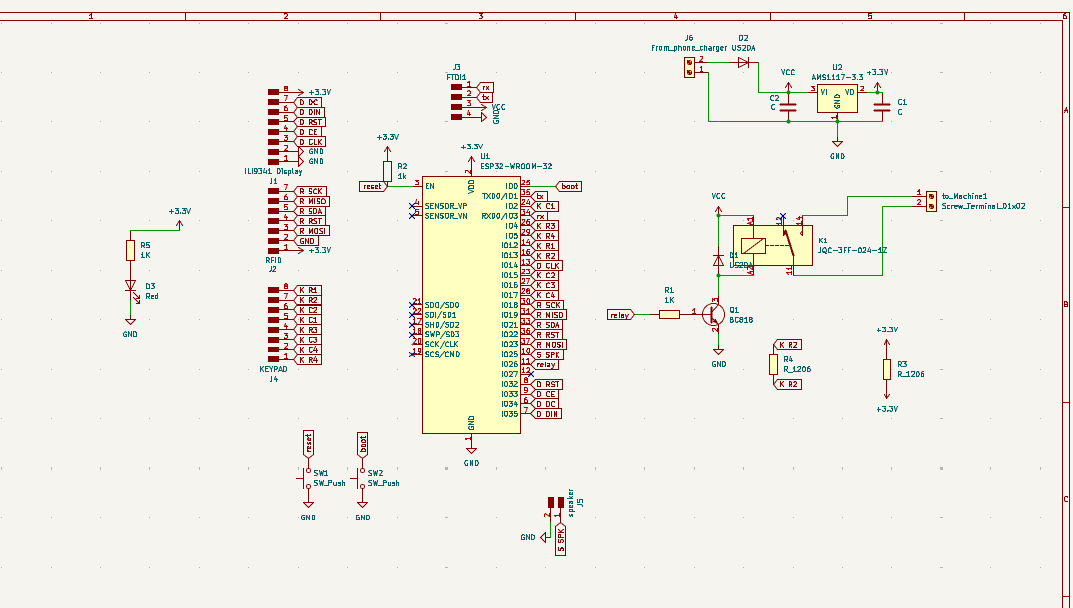Click the GND symbol under SW1
The width and height of the screenshot is (1073, 608).
click(308, 505)
